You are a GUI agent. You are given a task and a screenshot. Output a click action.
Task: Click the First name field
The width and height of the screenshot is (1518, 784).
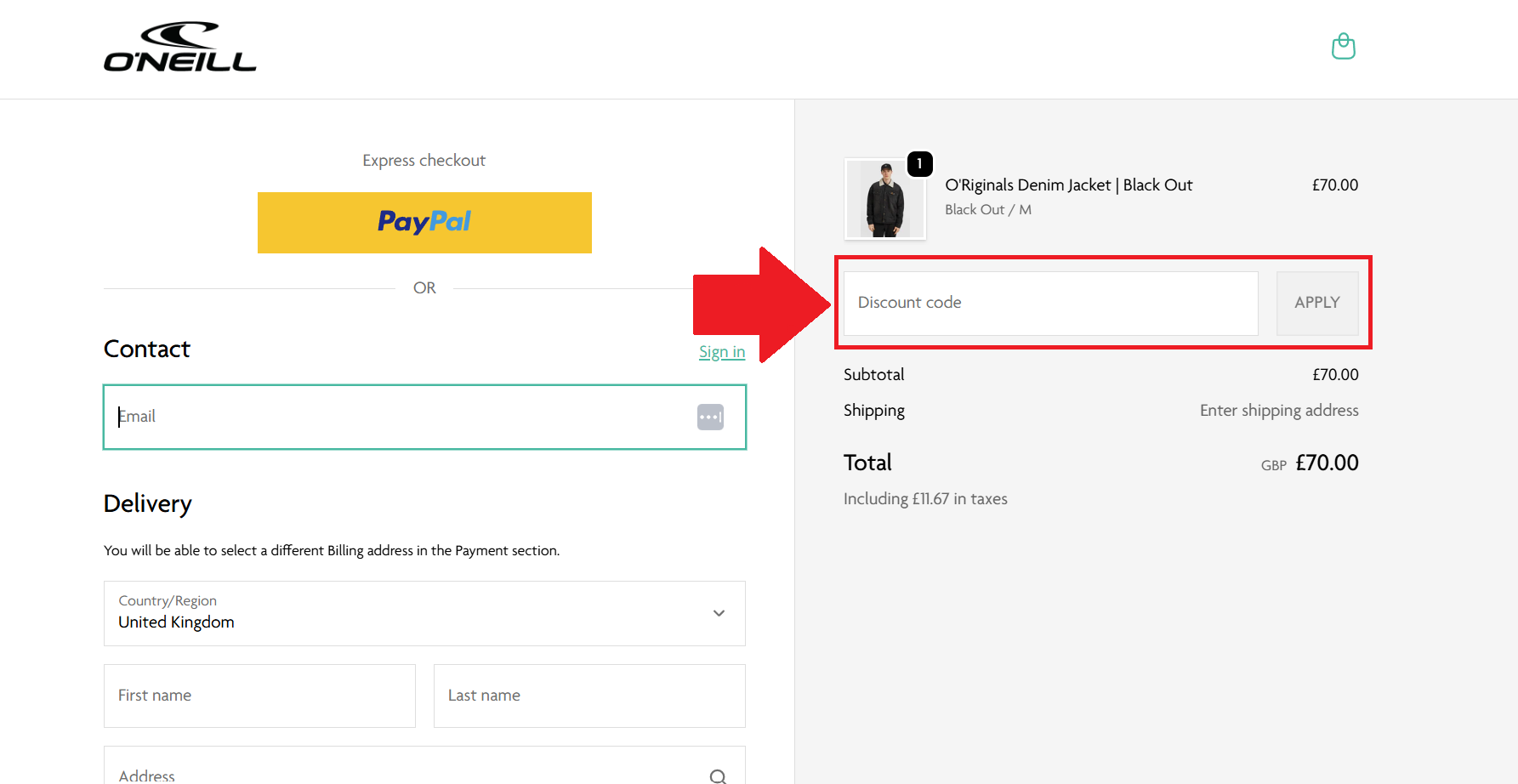pyautogui.click(x=259, y=696)
